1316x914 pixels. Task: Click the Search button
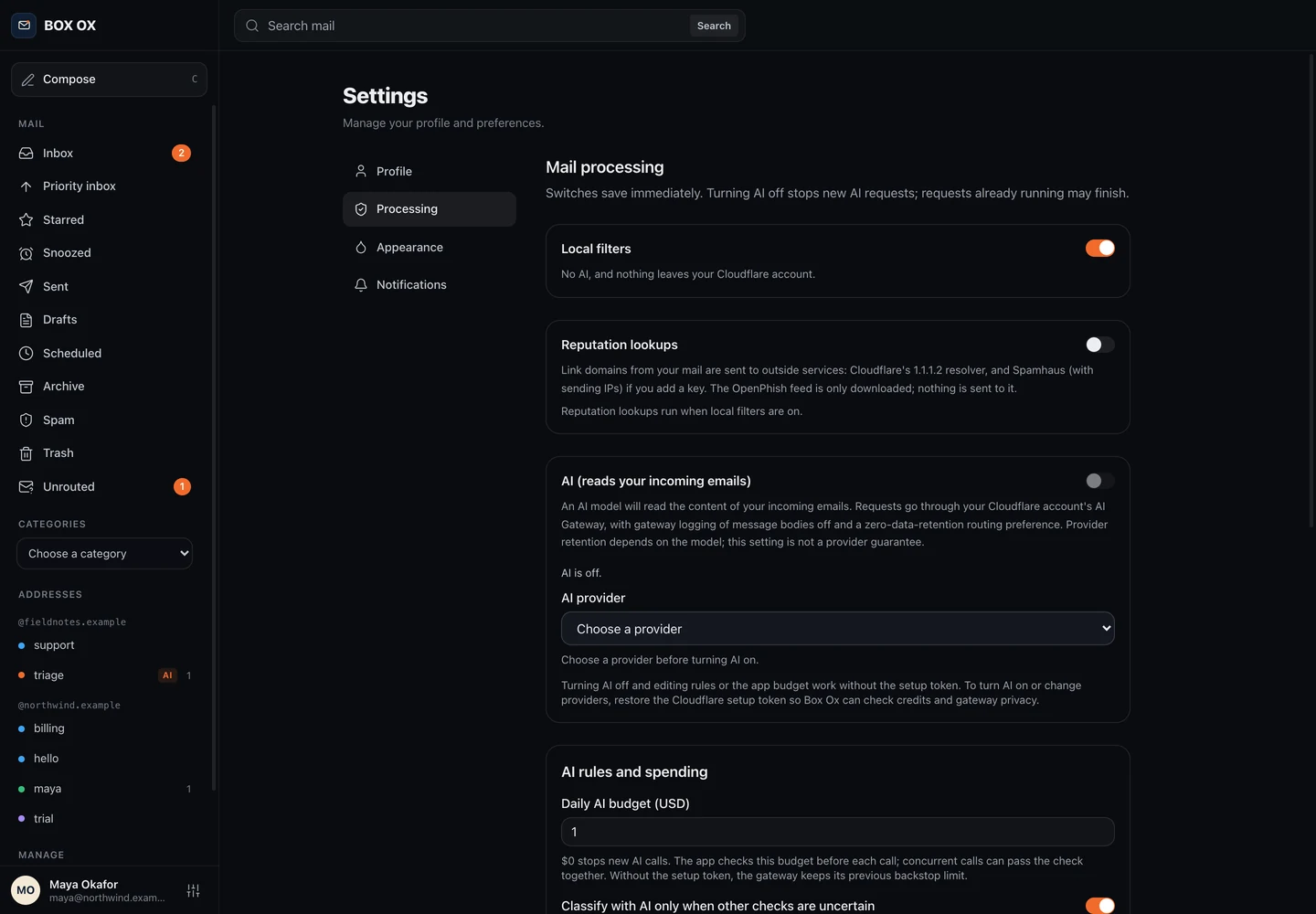pyautogui.click(x=714, y=26)
